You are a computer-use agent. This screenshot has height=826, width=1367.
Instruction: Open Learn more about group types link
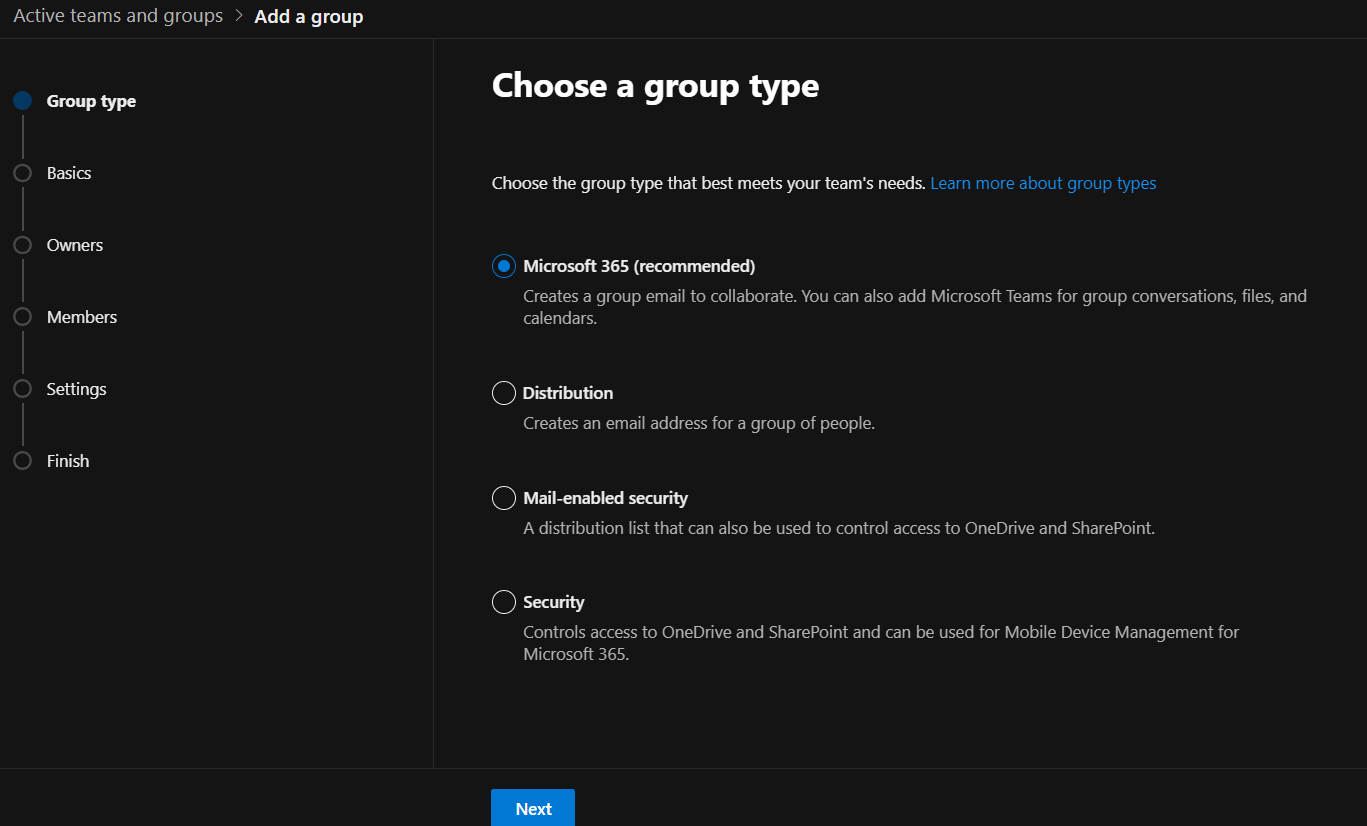(x=1043, y=183)
